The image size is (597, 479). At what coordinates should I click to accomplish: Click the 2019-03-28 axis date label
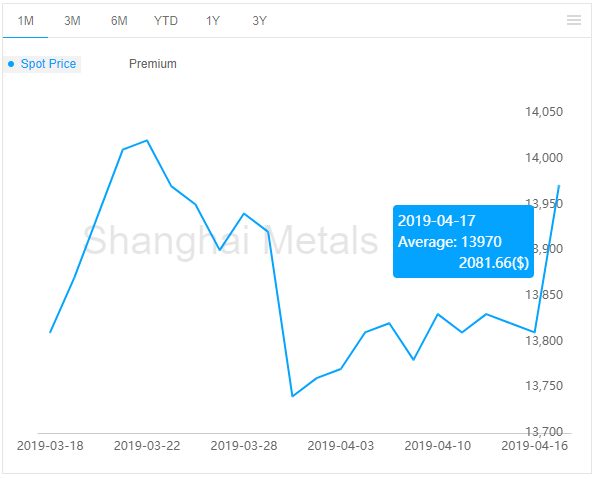pos(244,445)
